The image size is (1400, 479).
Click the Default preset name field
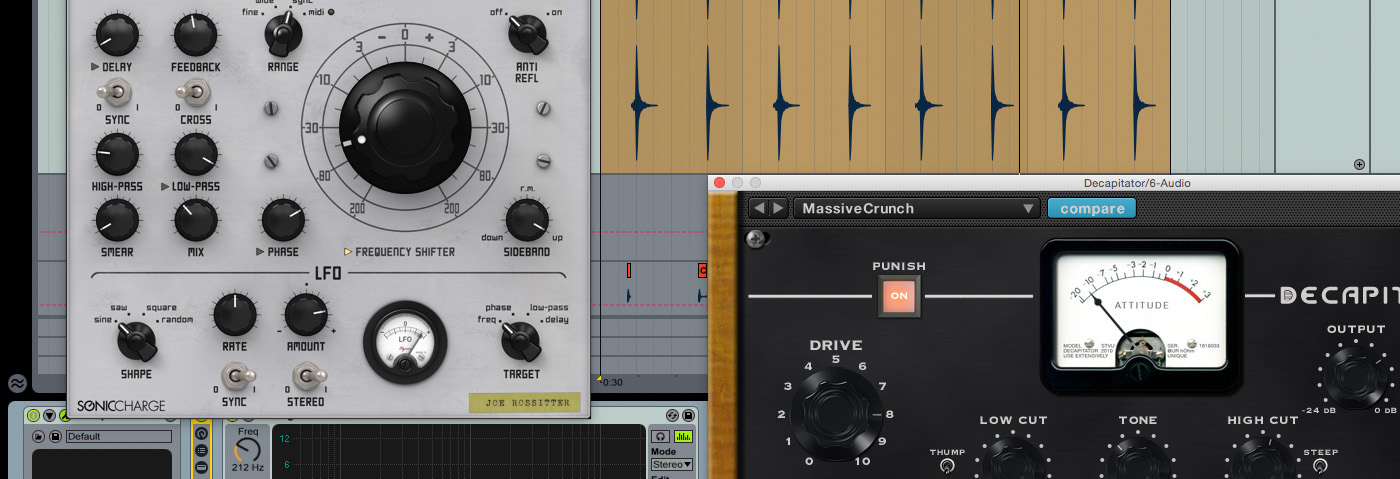(x=119, y=436)
